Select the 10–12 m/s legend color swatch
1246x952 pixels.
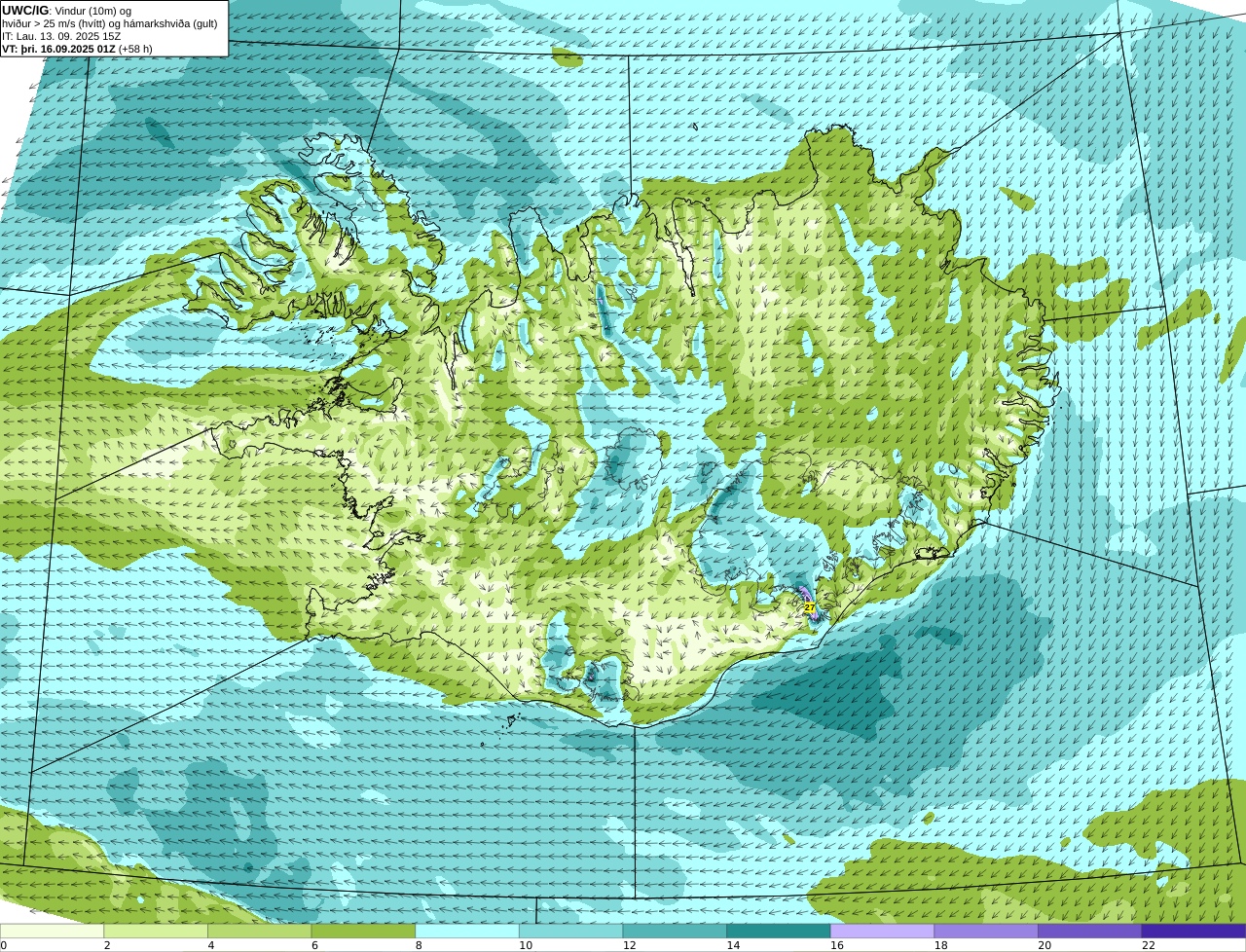(x=571, y=931)
